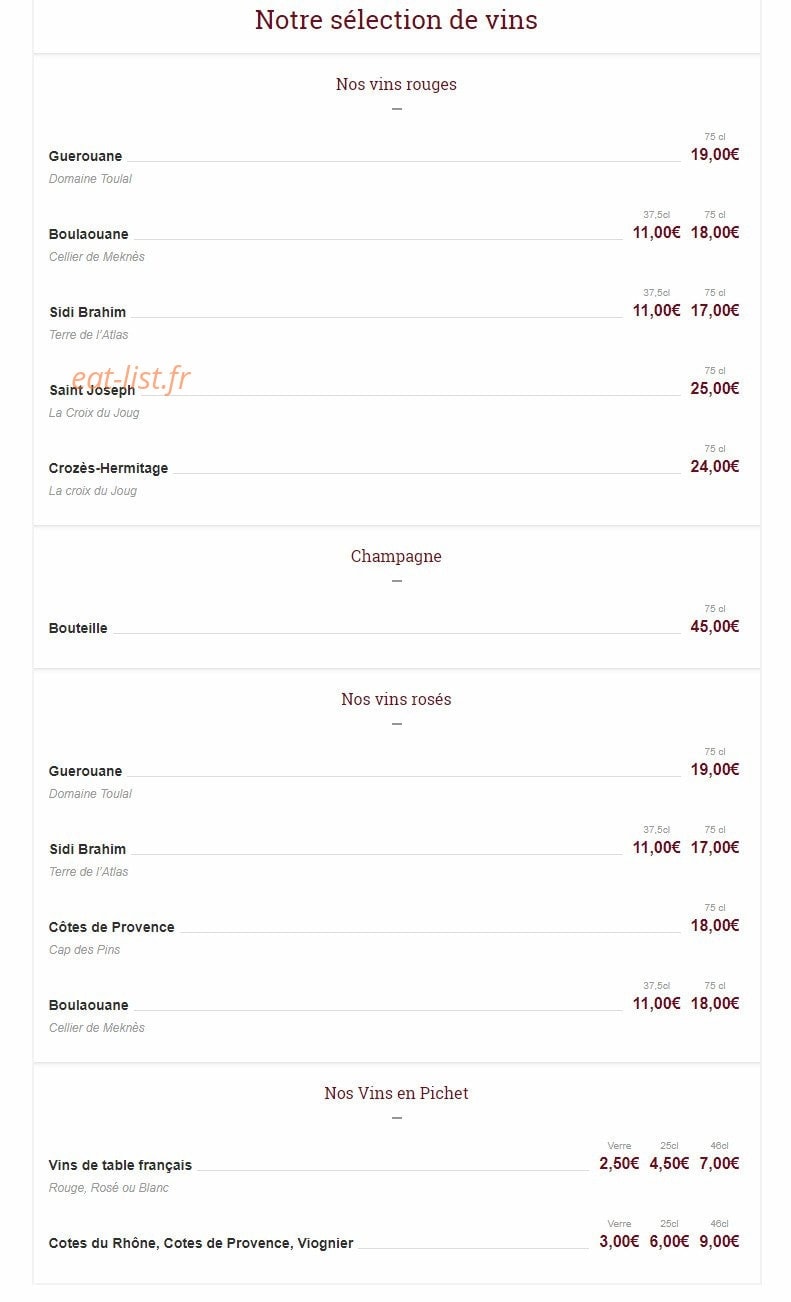Click the 24,00€ Crozès-Hermitage price
This screenshot has width=791, height=1302.
pyautogui.click(x=715, y=466)
